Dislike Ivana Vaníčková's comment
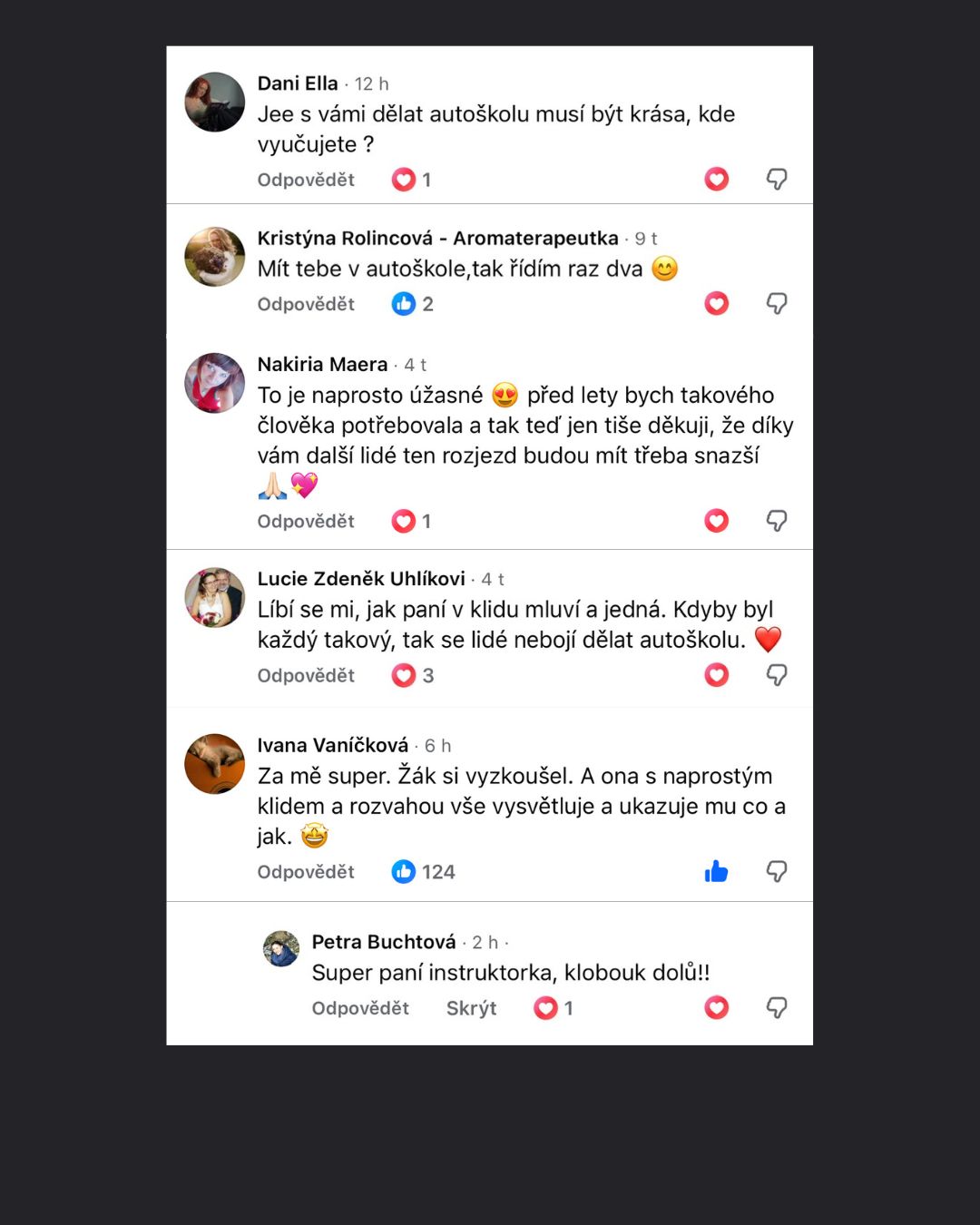980x1225 pixels. (777, 872)
